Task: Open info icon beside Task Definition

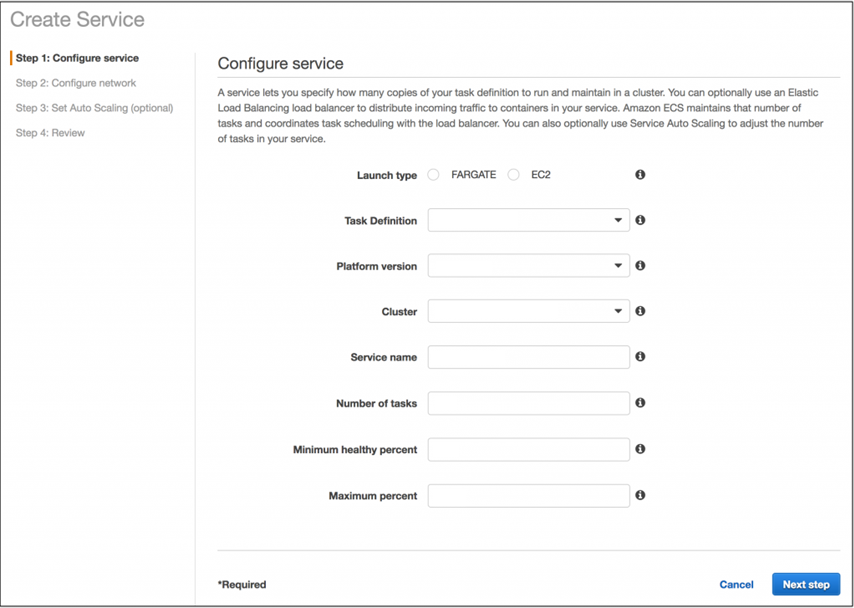Action: point(640,220)
